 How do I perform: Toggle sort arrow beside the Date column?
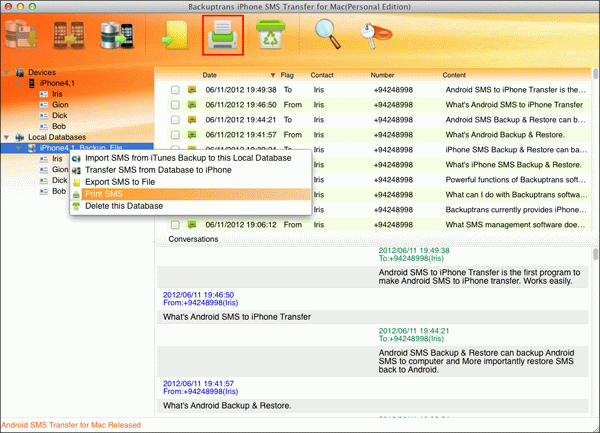coord(273,75)
